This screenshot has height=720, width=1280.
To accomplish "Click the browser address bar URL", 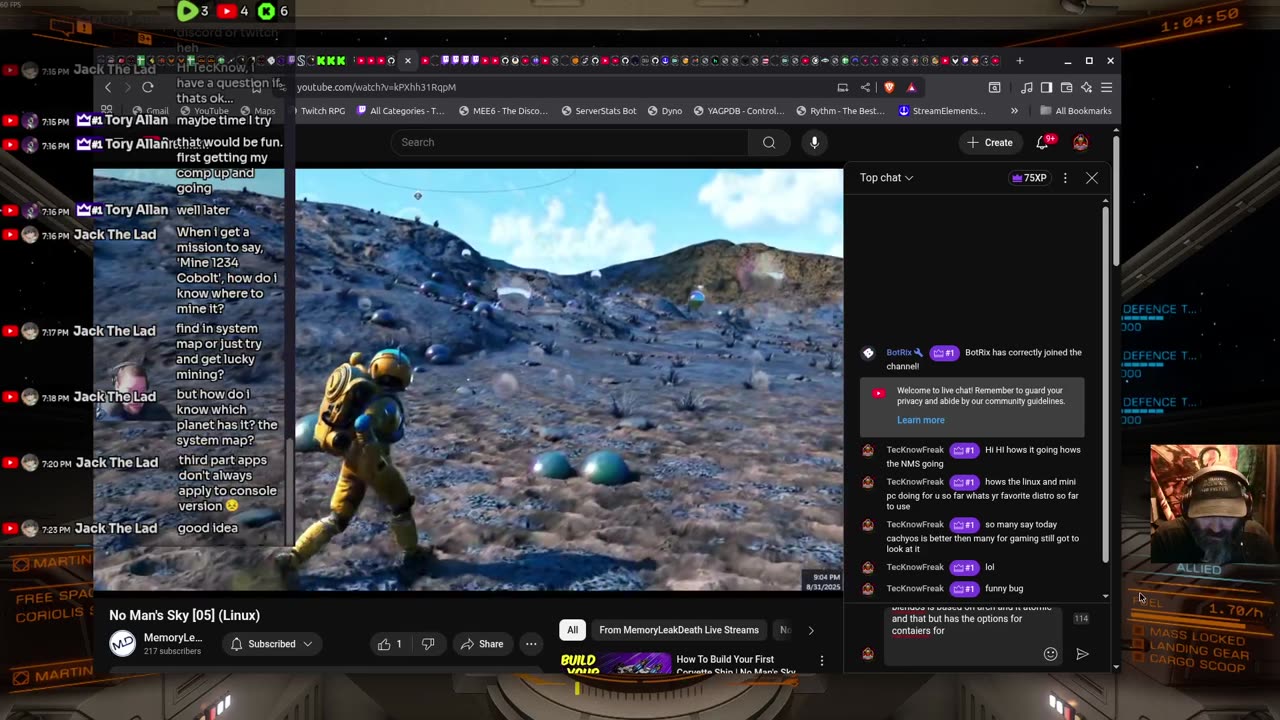I will (x=376, y=87).
